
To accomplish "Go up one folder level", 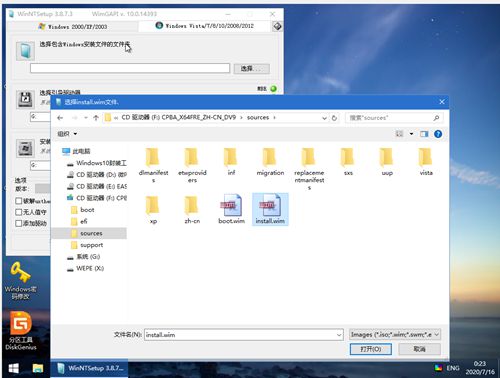I will click(x=96, y=118).
